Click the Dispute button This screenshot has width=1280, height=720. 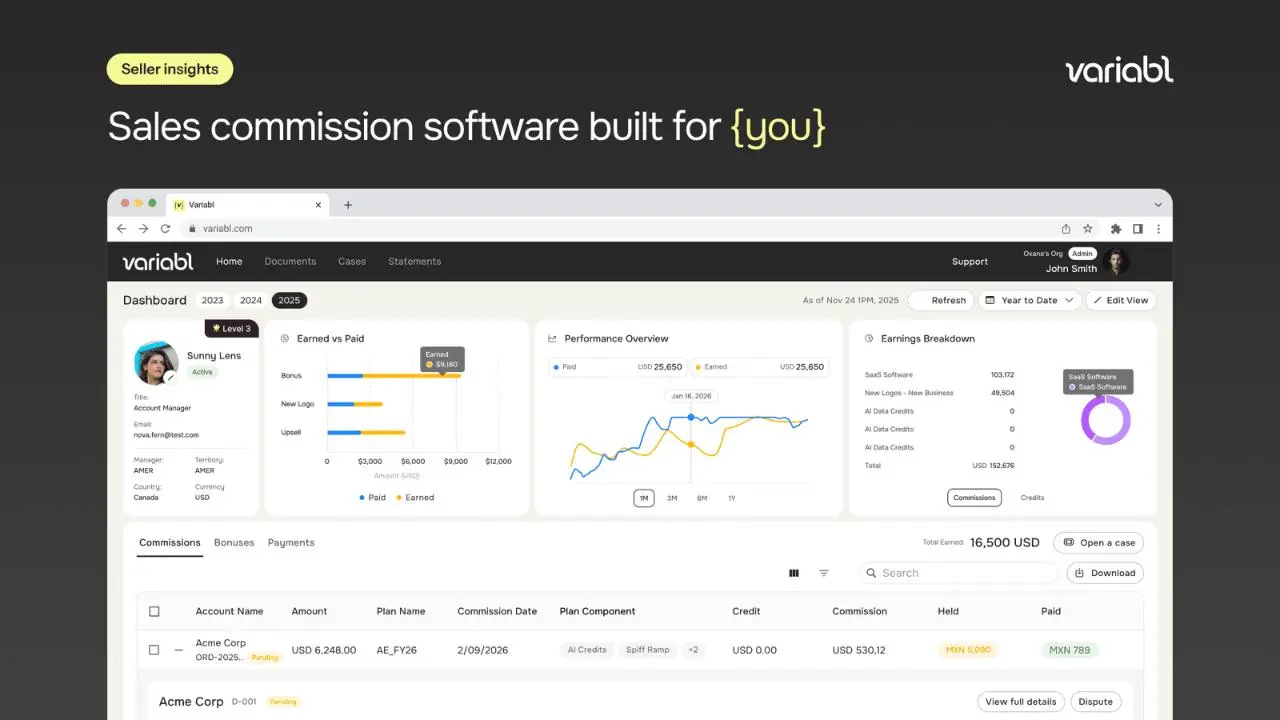1096,702
